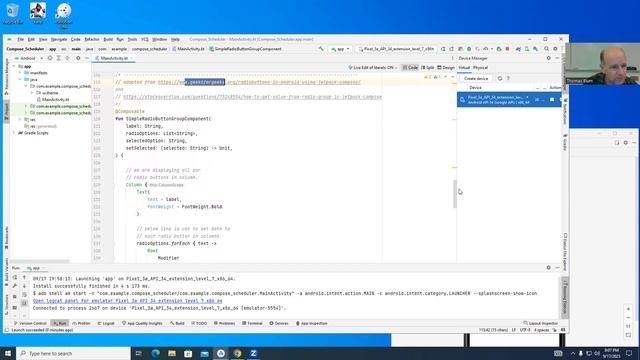Open the Tools menu
640x360 pixels.
tap(132, 40)
